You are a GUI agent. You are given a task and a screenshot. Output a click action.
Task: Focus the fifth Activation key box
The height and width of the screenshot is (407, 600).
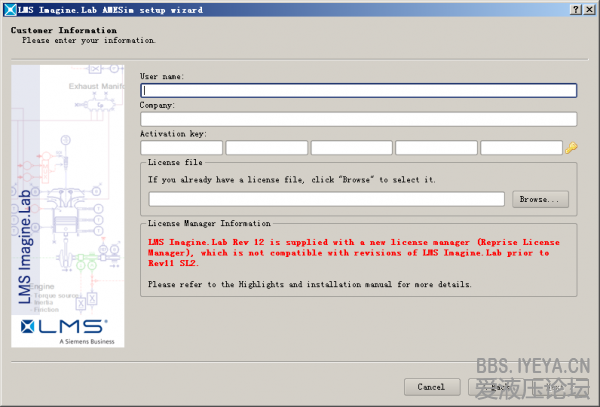pyautogui.click(x=521, y=148)
